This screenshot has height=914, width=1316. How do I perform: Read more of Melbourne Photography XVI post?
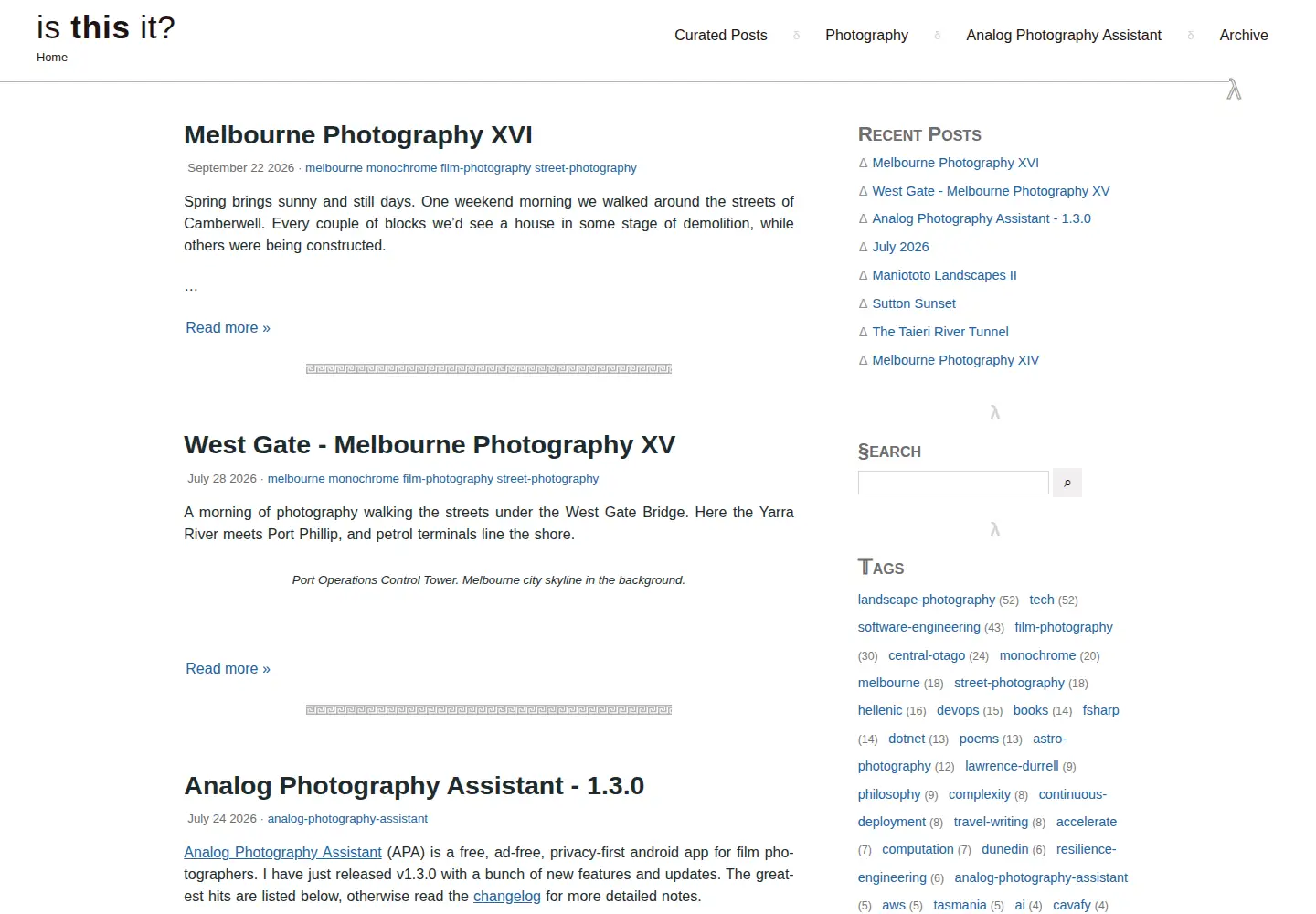point(228,327)
